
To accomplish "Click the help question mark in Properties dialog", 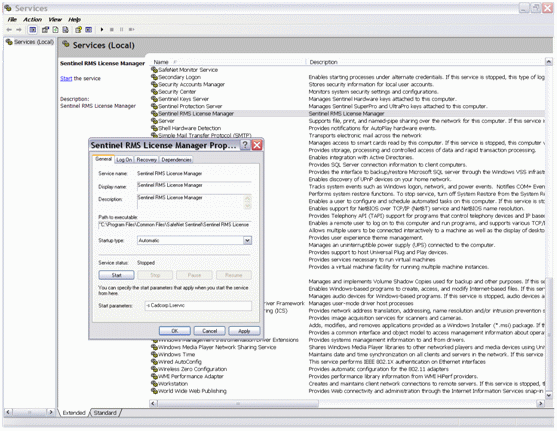I will [245, 145].
